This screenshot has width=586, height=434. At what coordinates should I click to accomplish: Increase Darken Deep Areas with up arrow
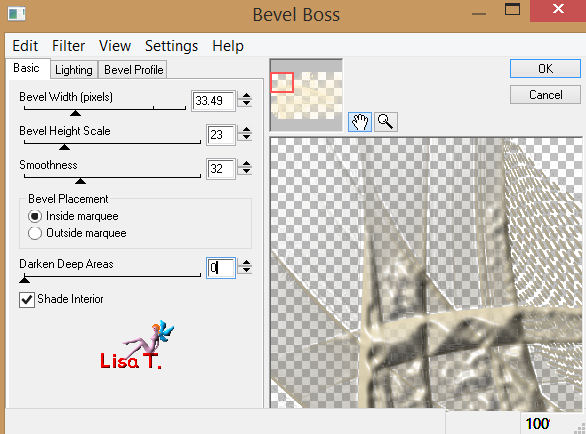(x=246, y=263)
